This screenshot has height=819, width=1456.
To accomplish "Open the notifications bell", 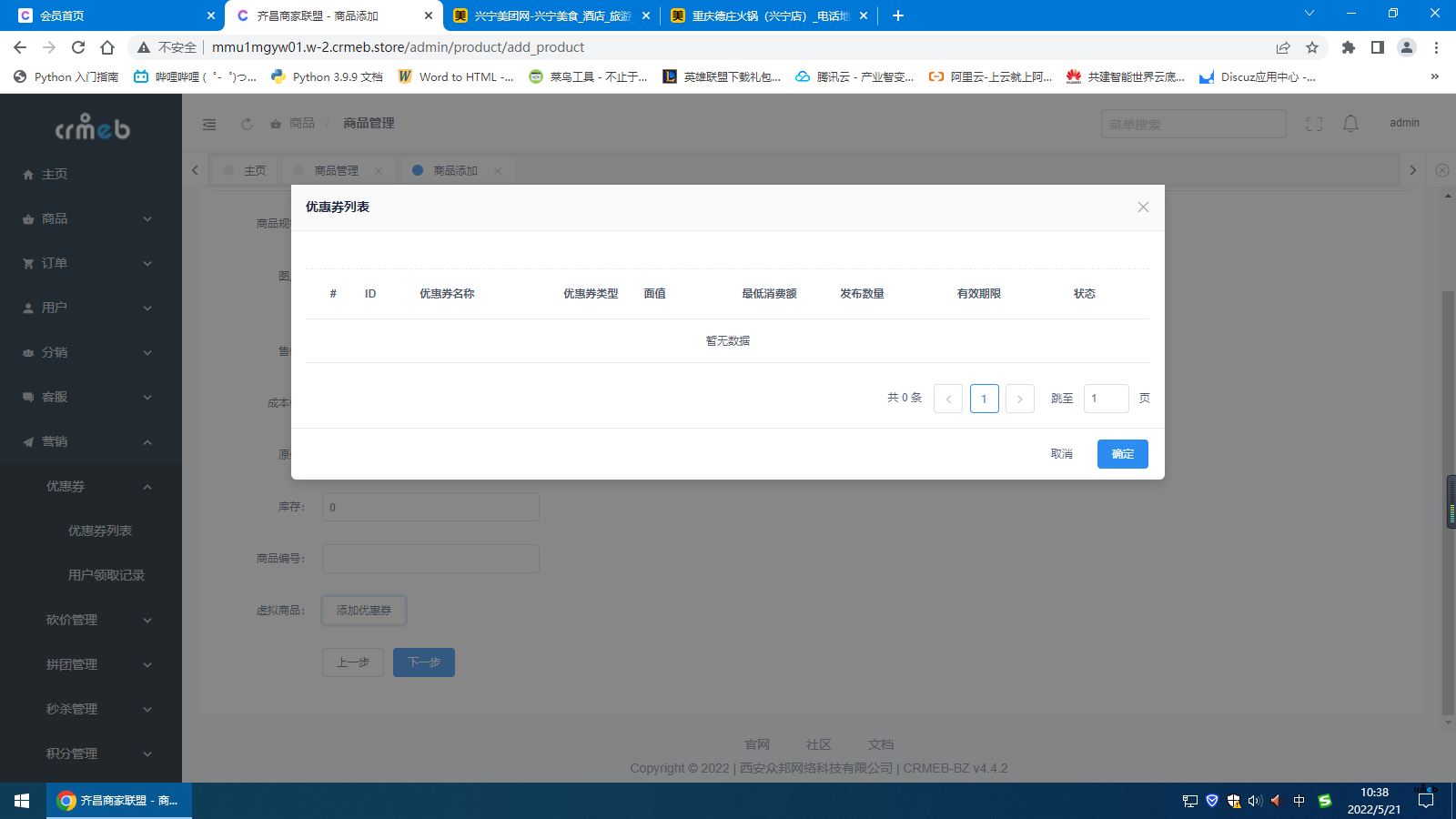I will [1351, 124].
